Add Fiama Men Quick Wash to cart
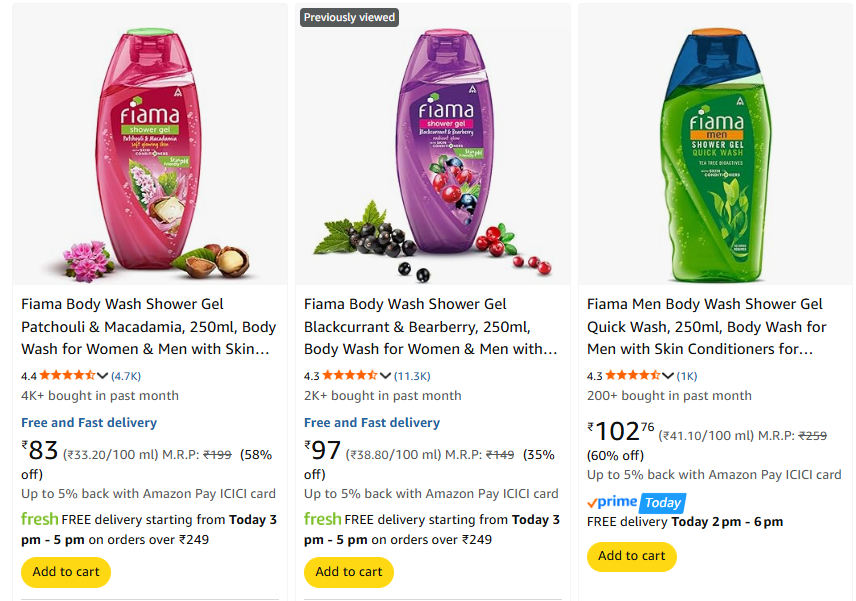The height and width of the screenshot is (601, 856). 632,556
